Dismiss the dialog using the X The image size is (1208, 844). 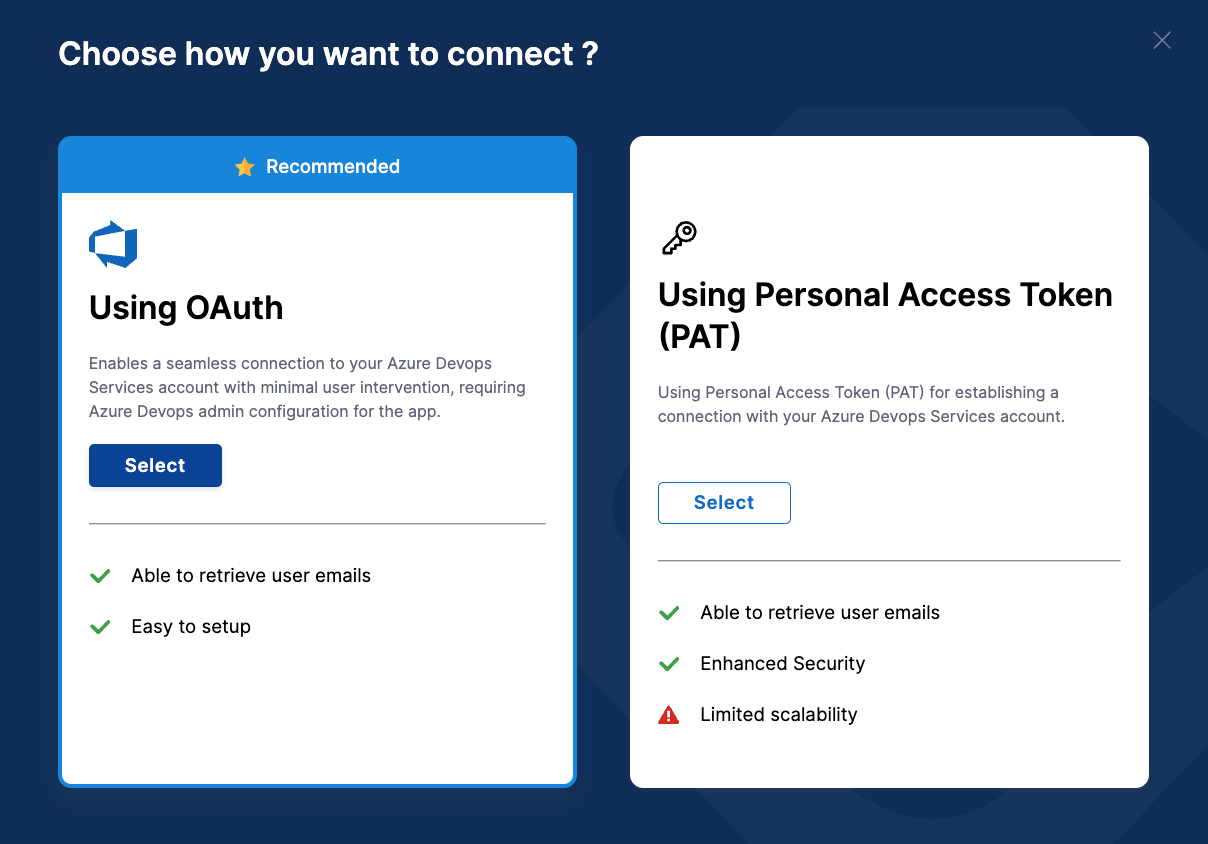pyautogui.click(x=1162, y=40)
